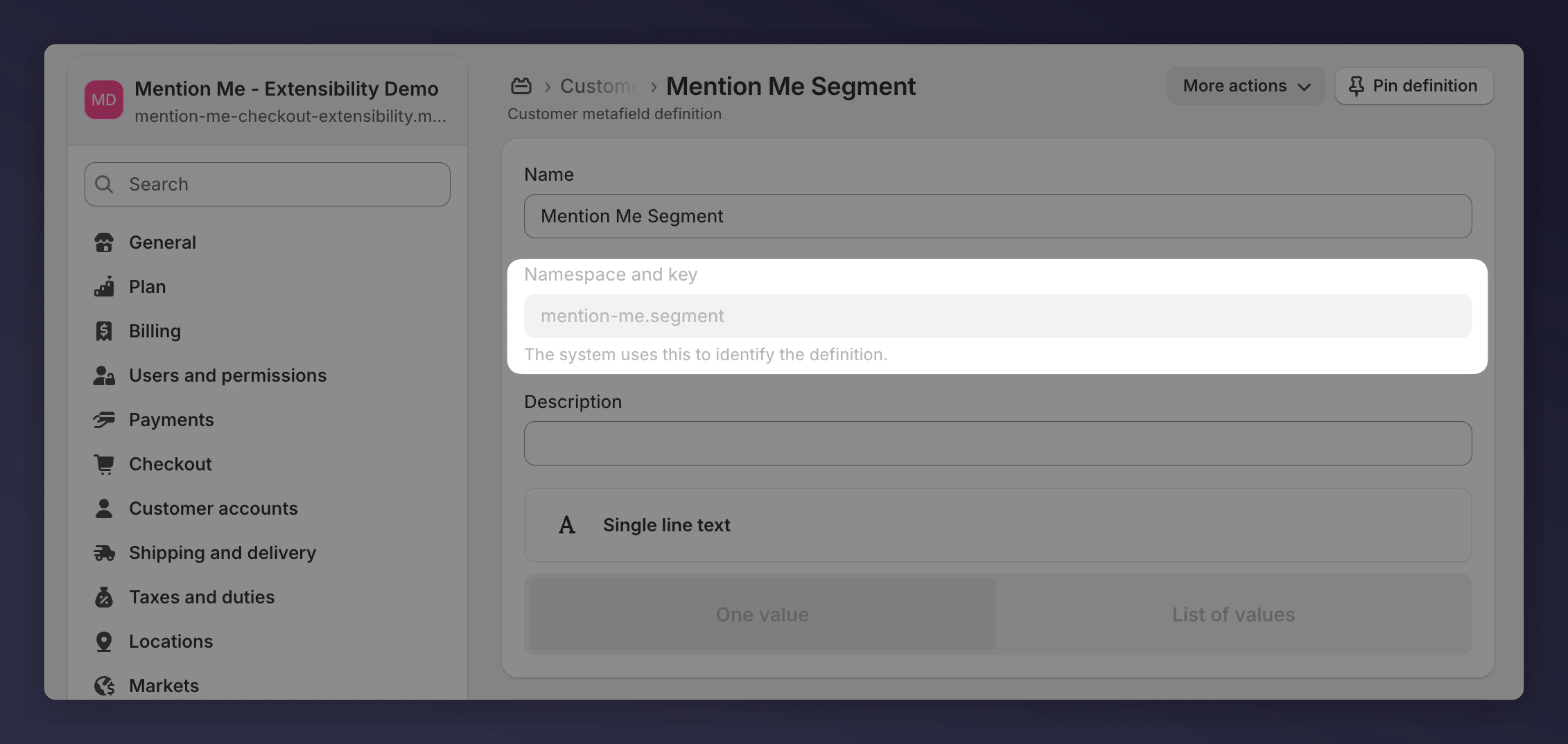Click the MD store avatar icon
The width and height of the screenshot is (1568, 744).
104,100
